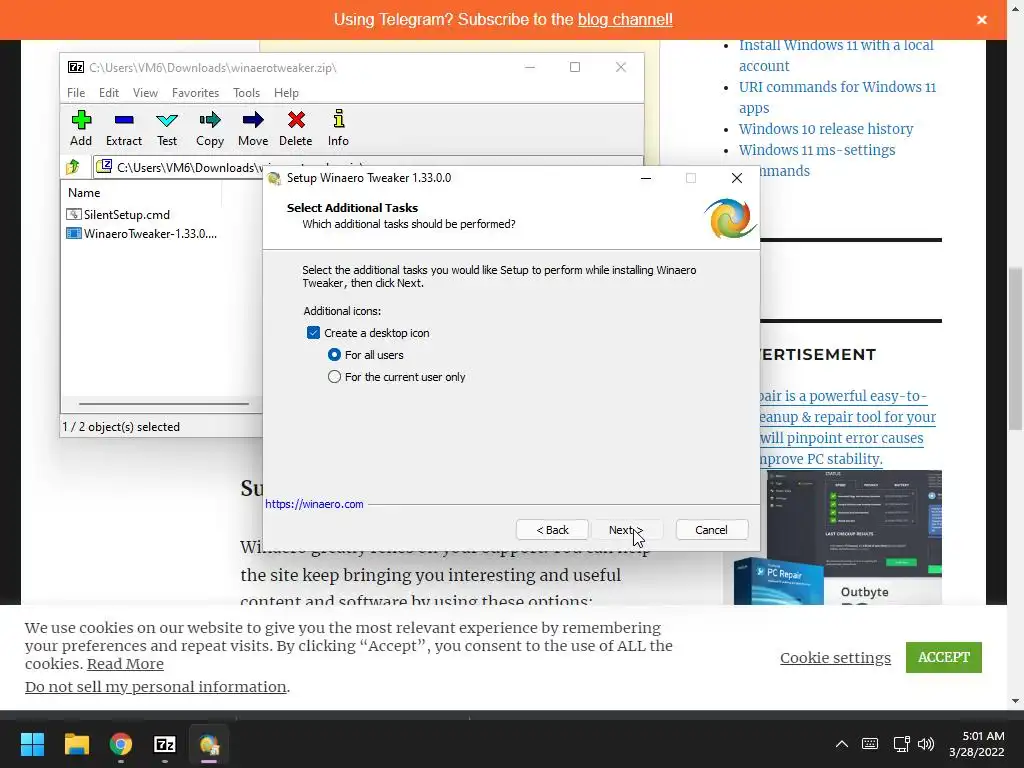Click the browser page vertical scrollbar
Screen dimensions: 1024x768
coord(1015,348)
